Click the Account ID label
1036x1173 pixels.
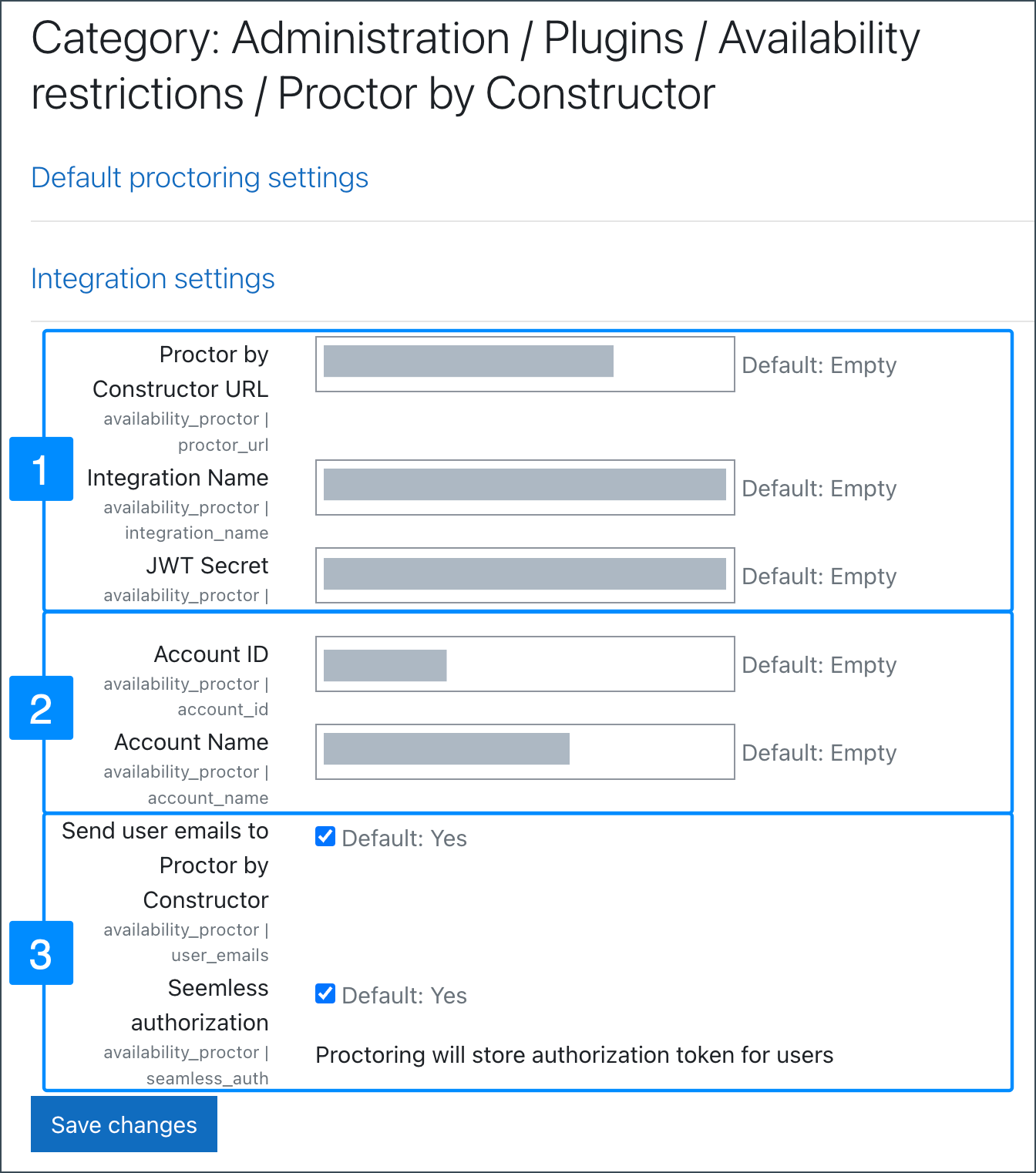[x=210, y=654]
